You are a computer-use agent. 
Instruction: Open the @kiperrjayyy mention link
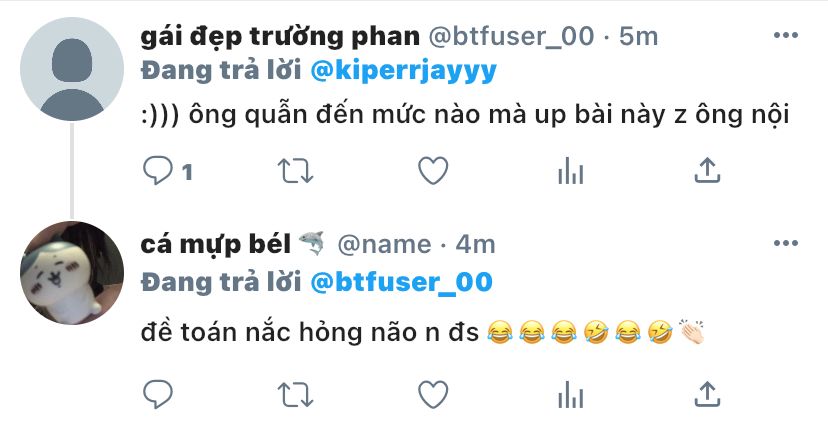403,71
